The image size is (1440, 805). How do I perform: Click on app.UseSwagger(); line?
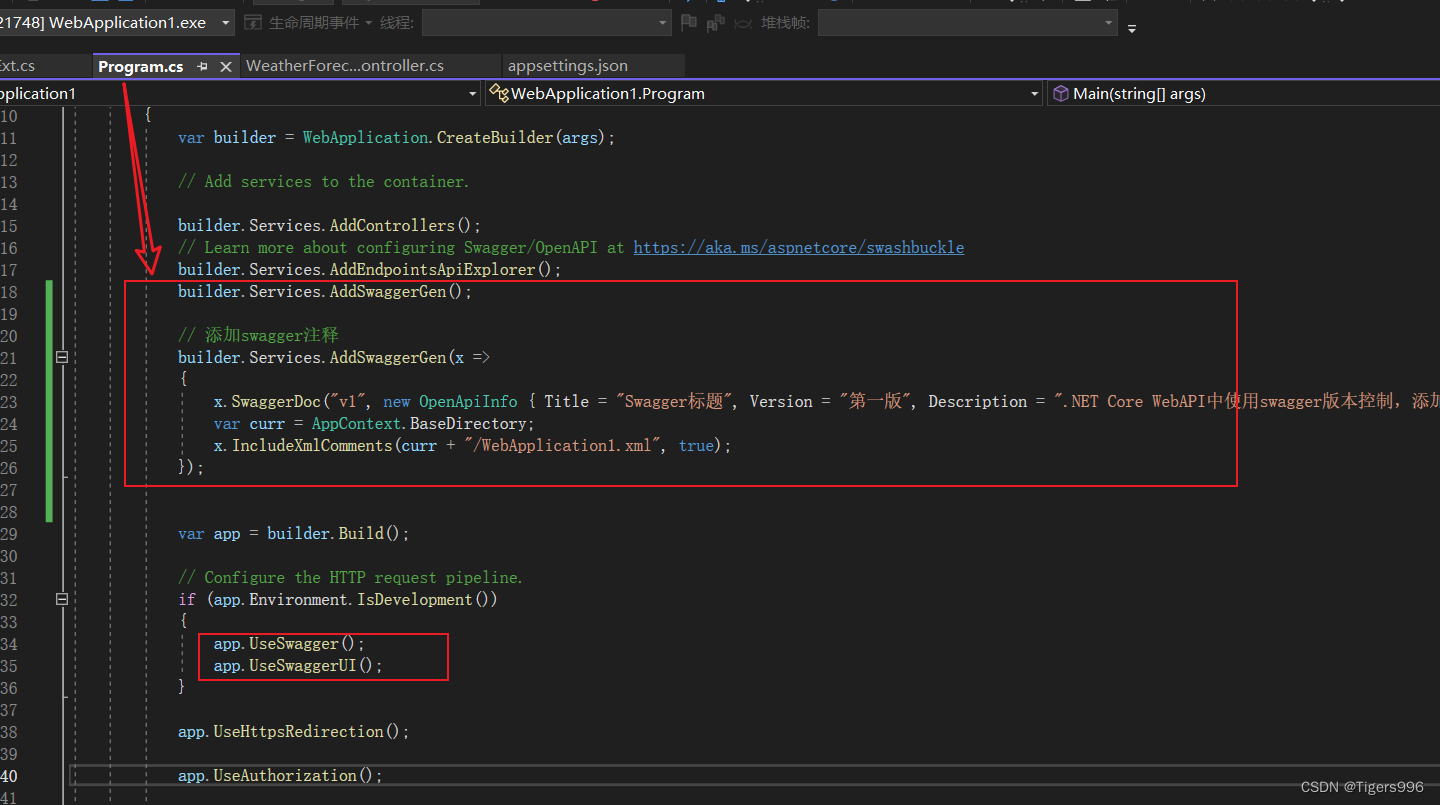(290, 643)
